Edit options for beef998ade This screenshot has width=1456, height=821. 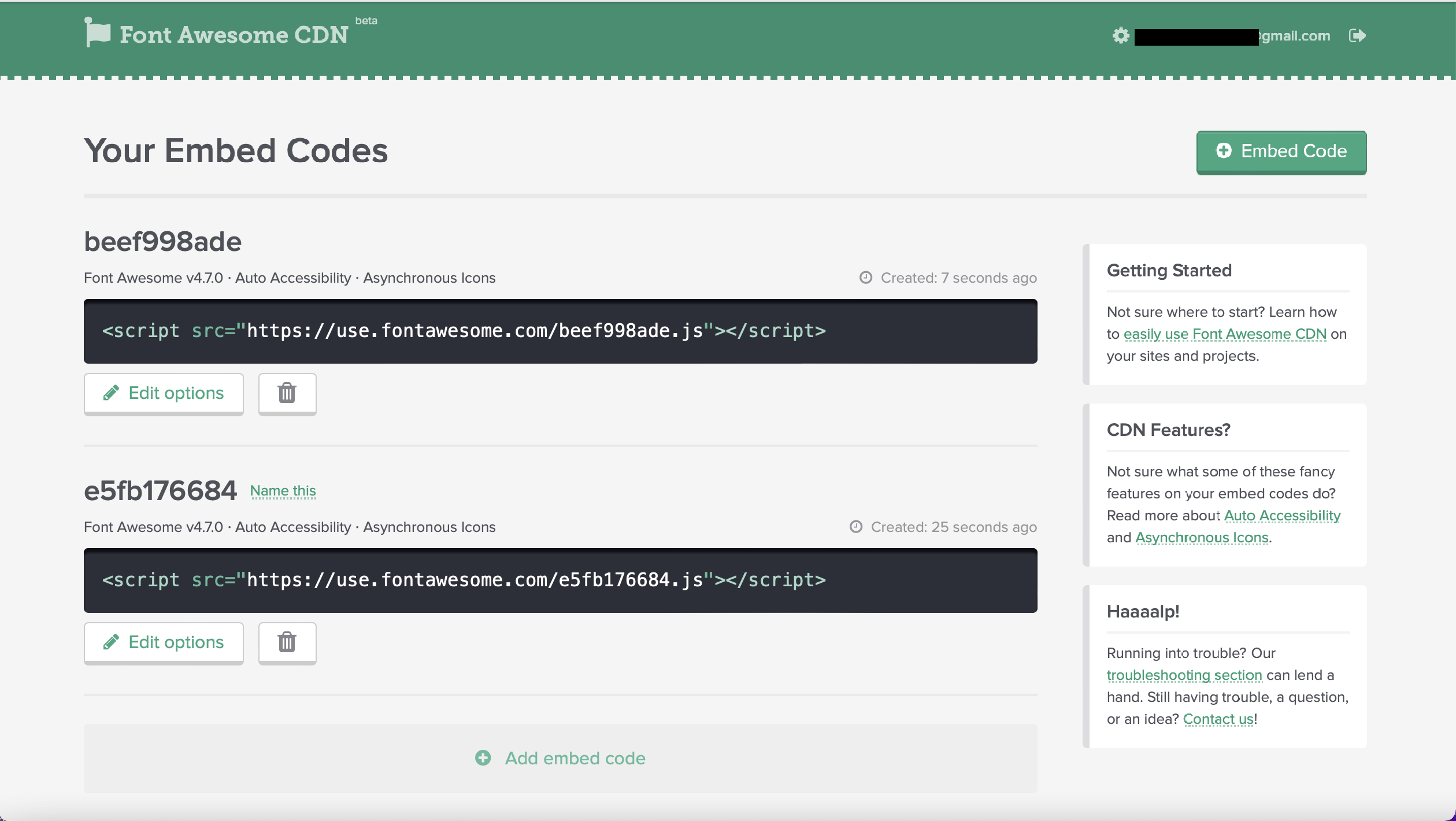[164, 393]
